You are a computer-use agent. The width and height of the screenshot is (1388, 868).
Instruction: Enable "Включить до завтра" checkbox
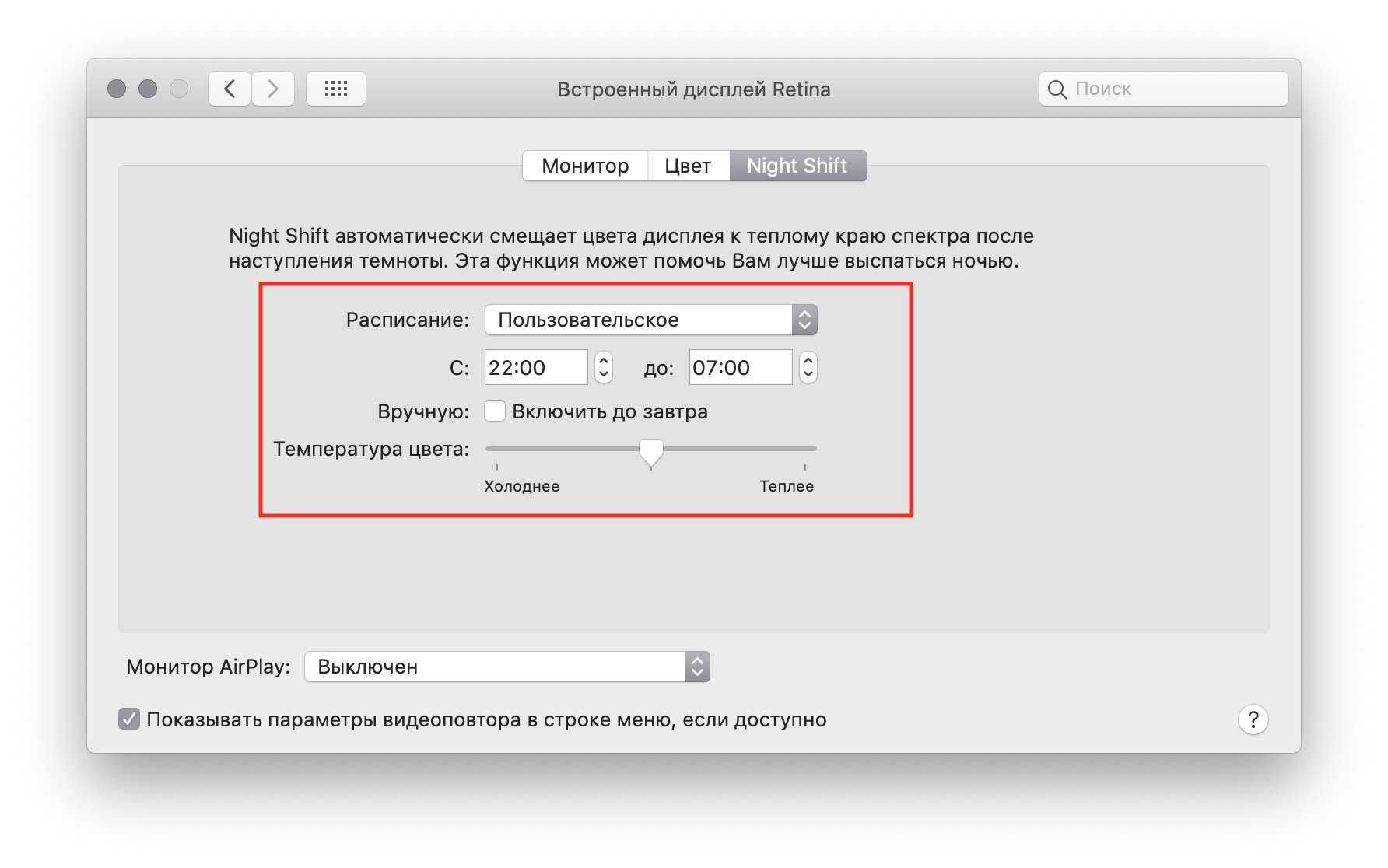coord(495,411)
